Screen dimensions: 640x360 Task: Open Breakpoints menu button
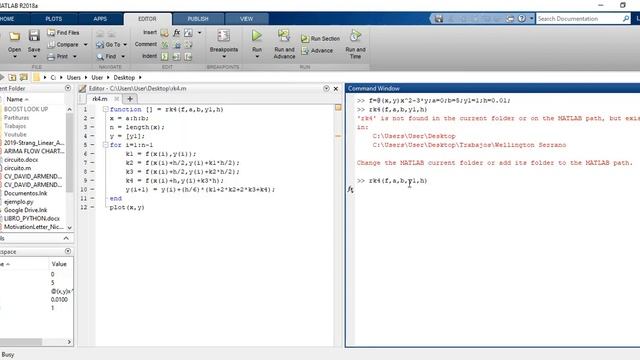coord(224,44)
